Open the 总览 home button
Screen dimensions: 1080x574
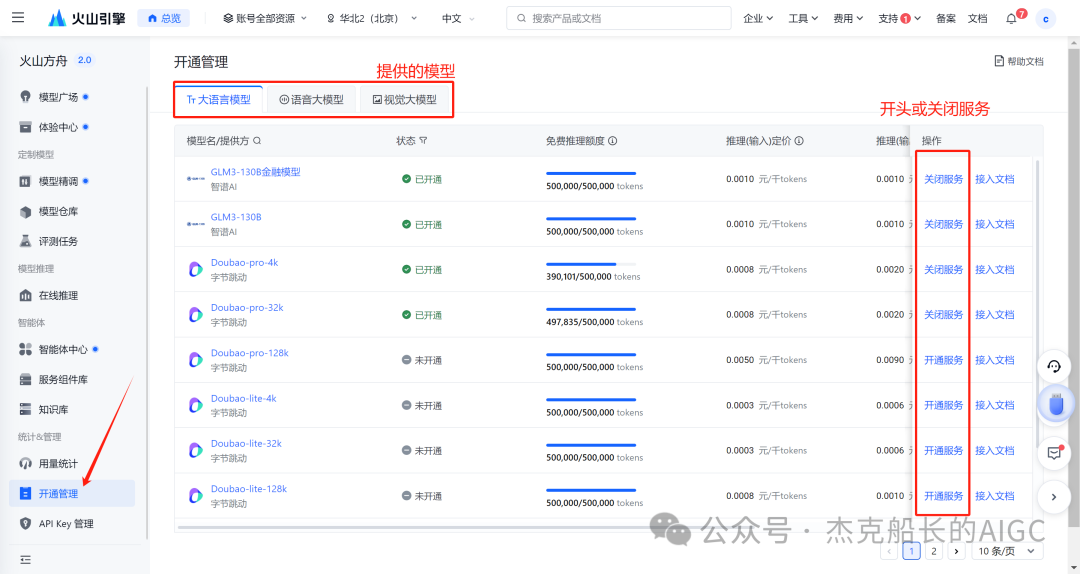tap(164, 18)
